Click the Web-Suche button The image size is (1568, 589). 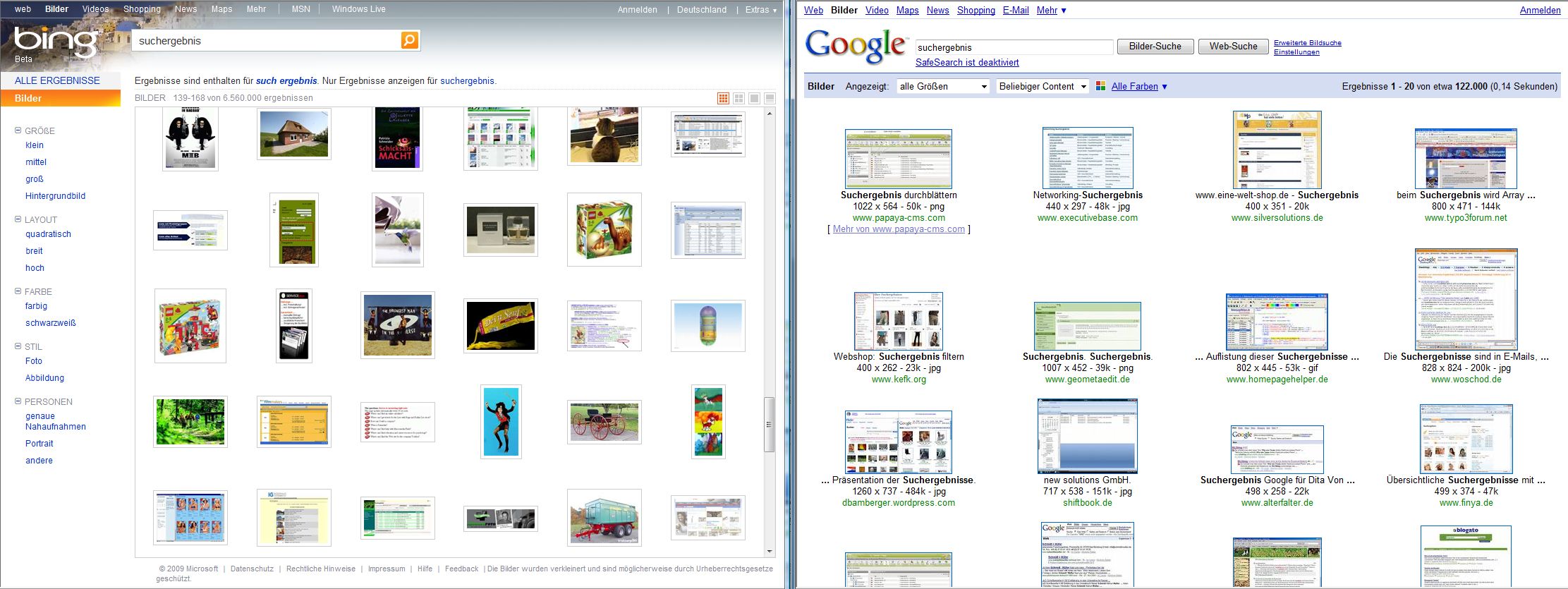coord(1233,47)
